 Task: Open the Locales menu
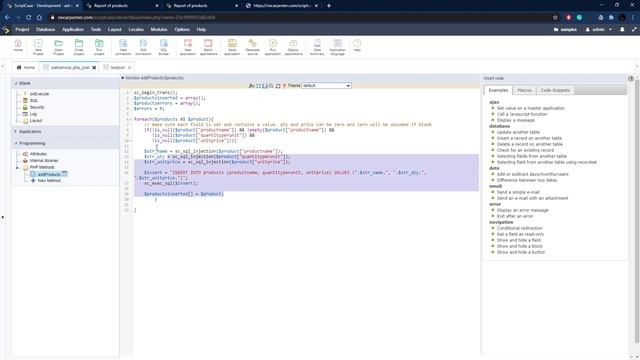[136, 29]
